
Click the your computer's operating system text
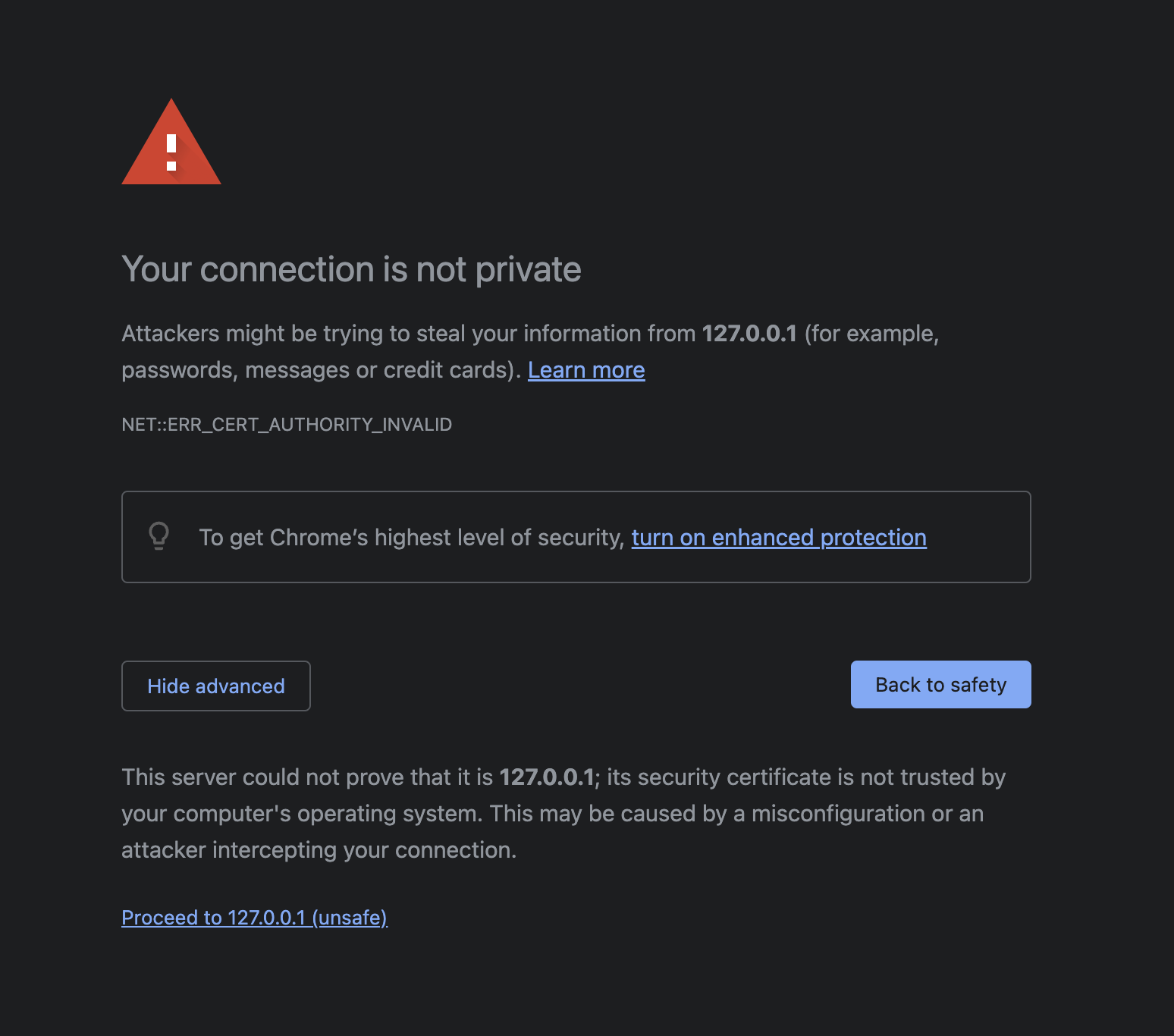tap(302, 814)
